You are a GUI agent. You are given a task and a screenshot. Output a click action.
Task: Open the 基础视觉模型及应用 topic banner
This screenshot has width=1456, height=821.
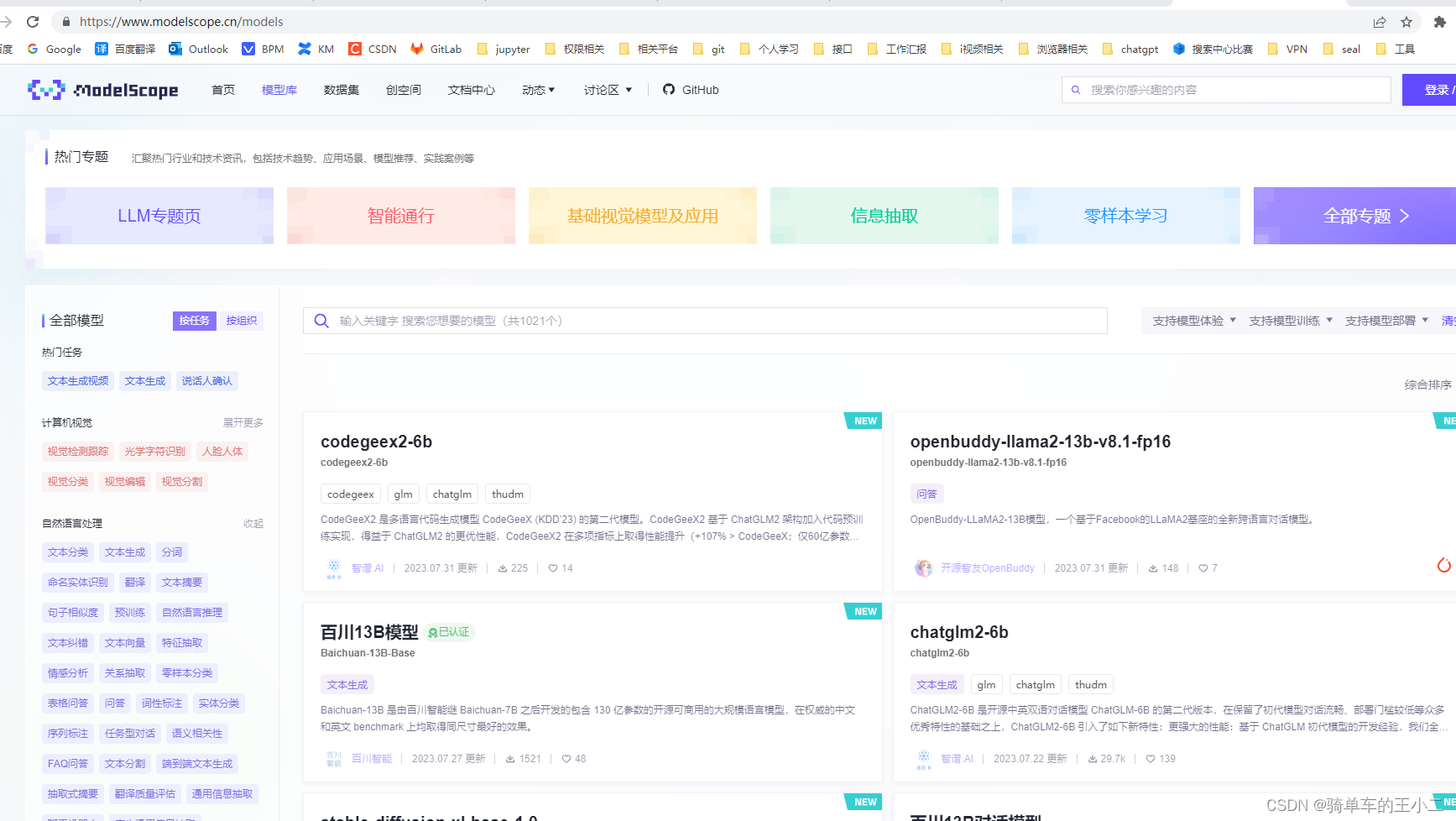point(643,216)
